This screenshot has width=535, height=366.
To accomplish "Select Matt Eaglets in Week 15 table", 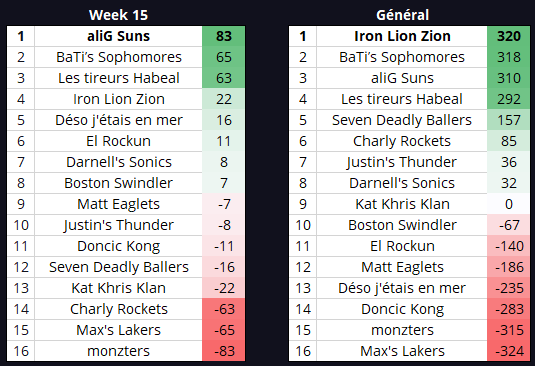I will tap(118, 204).
